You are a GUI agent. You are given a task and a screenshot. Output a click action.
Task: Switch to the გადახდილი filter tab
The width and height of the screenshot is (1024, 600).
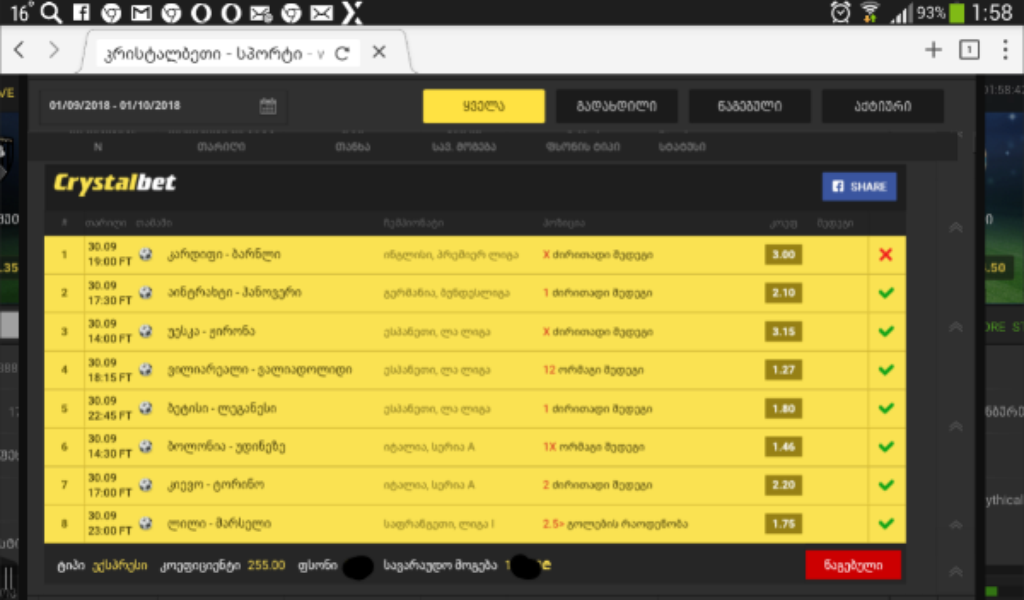click(x=616, y=106)
